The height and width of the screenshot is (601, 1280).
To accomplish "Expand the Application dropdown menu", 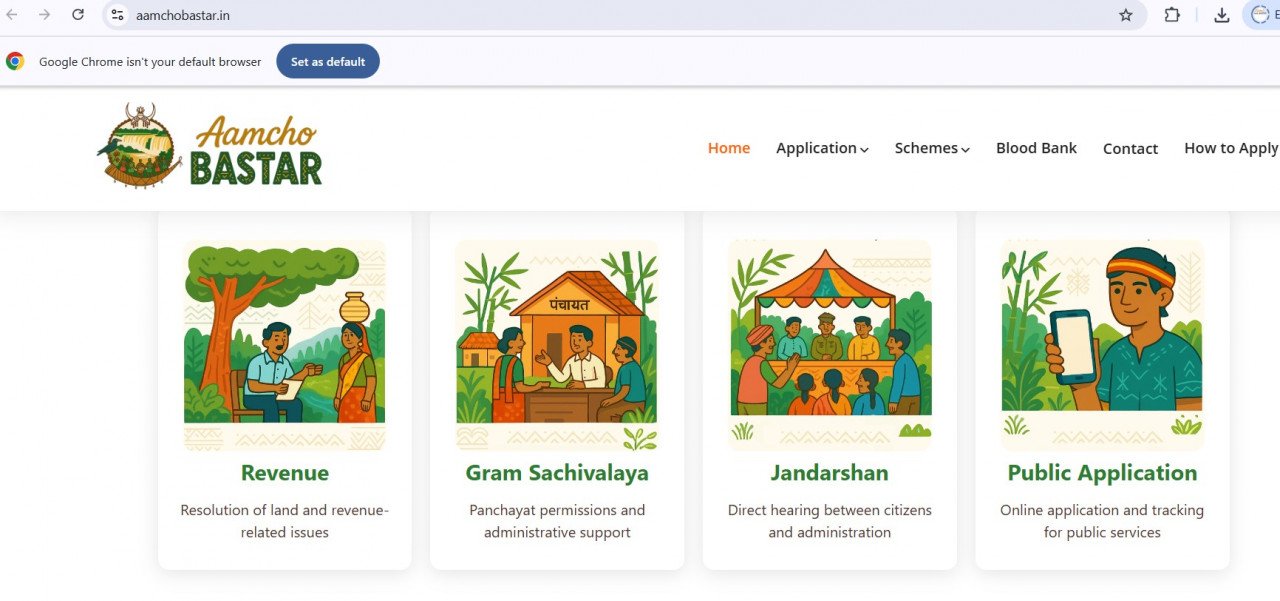I will click(822, 148).
